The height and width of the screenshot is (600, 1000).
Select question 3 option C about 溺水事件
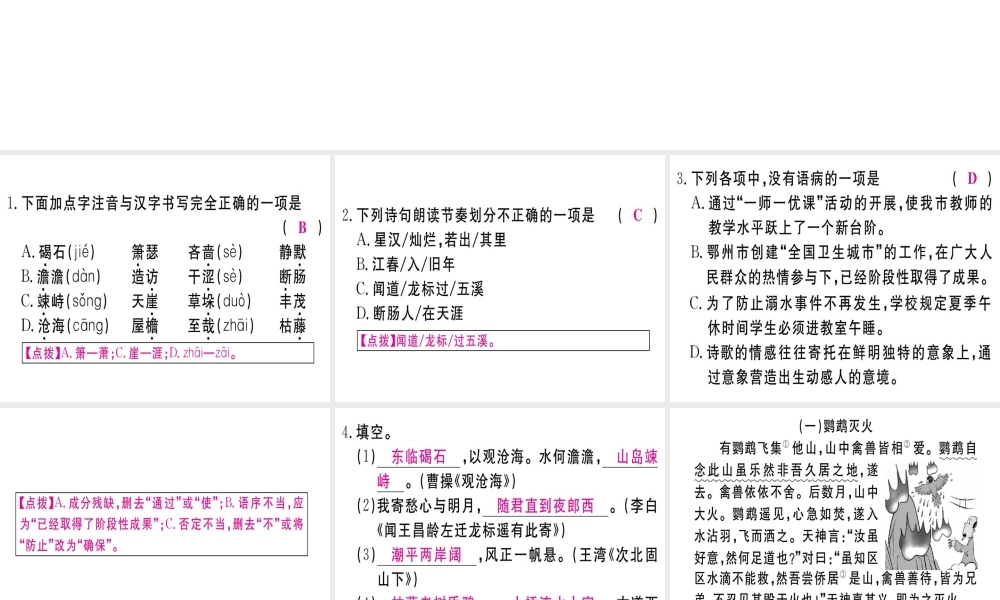(x=841, y=315)
